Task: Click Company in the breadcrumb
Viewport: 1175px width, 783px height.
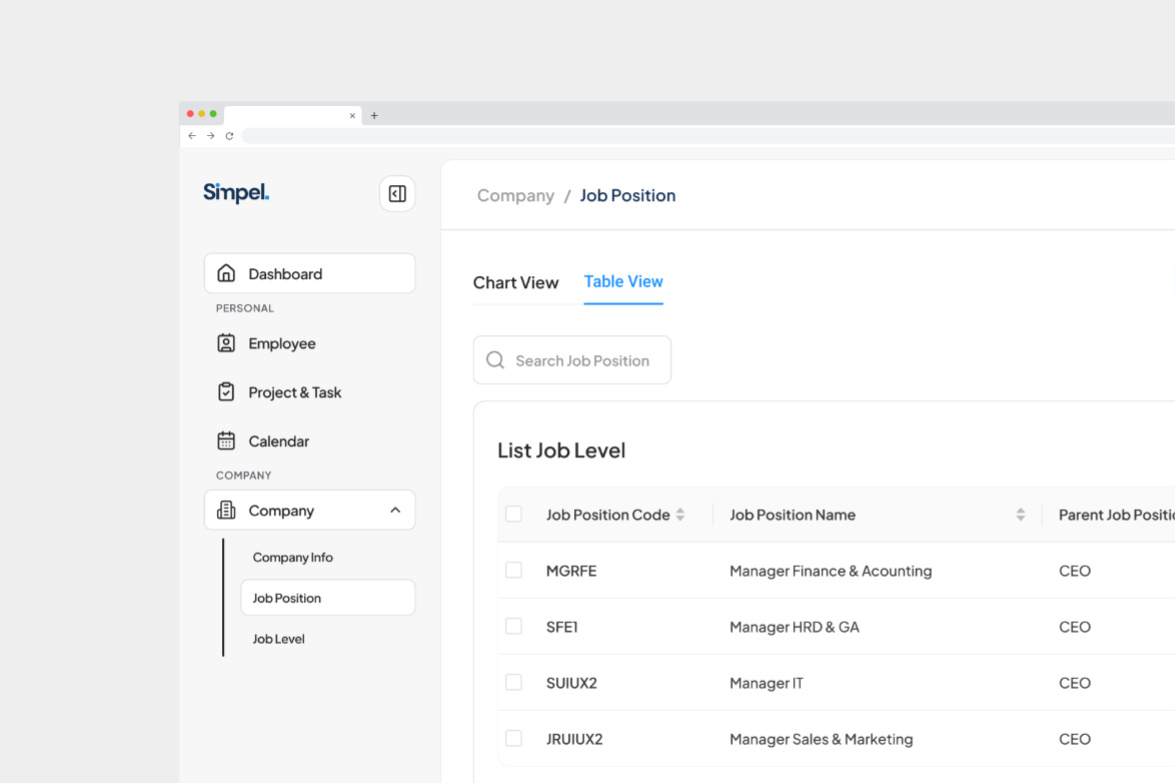Action: (x=516, y=195)
